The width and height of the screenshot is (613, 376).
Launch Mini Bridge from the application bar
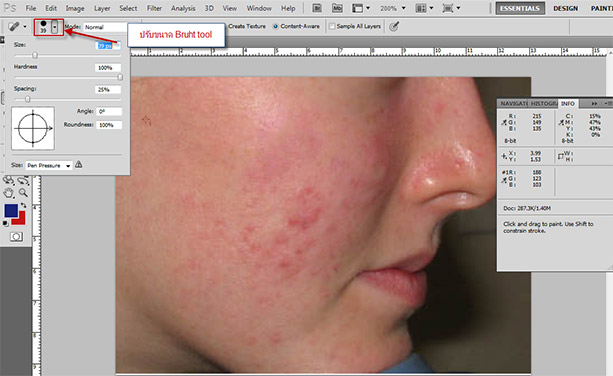pos(337,8)
